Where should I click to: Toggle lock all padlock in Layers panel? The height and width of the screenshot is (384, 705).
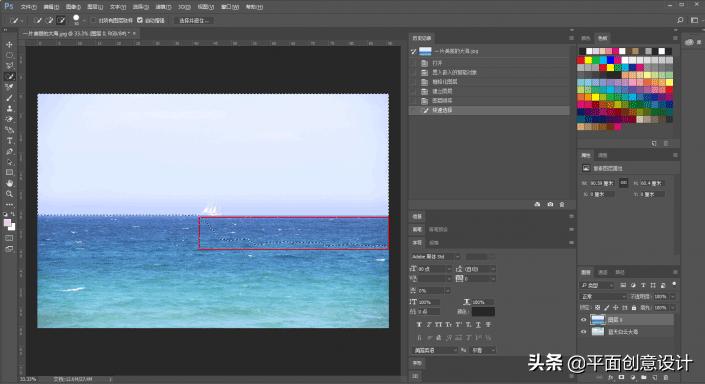(x=634, y=308)
